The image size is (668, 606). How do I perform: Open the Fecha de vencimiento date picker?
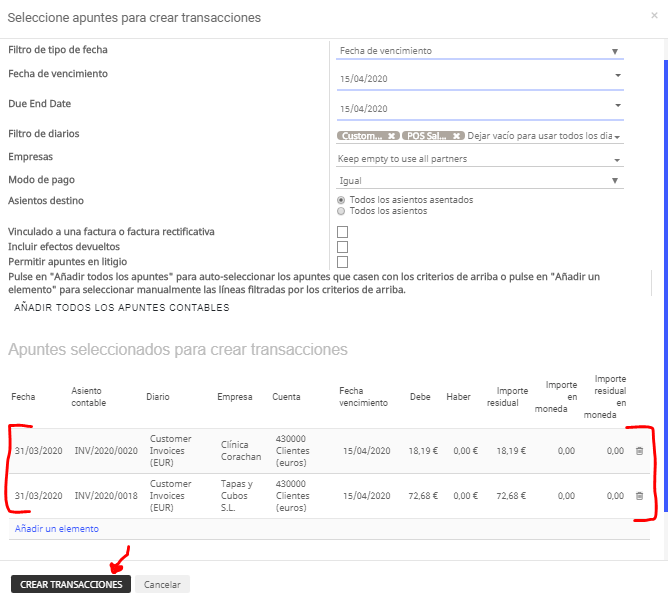(x=618, y=75)
